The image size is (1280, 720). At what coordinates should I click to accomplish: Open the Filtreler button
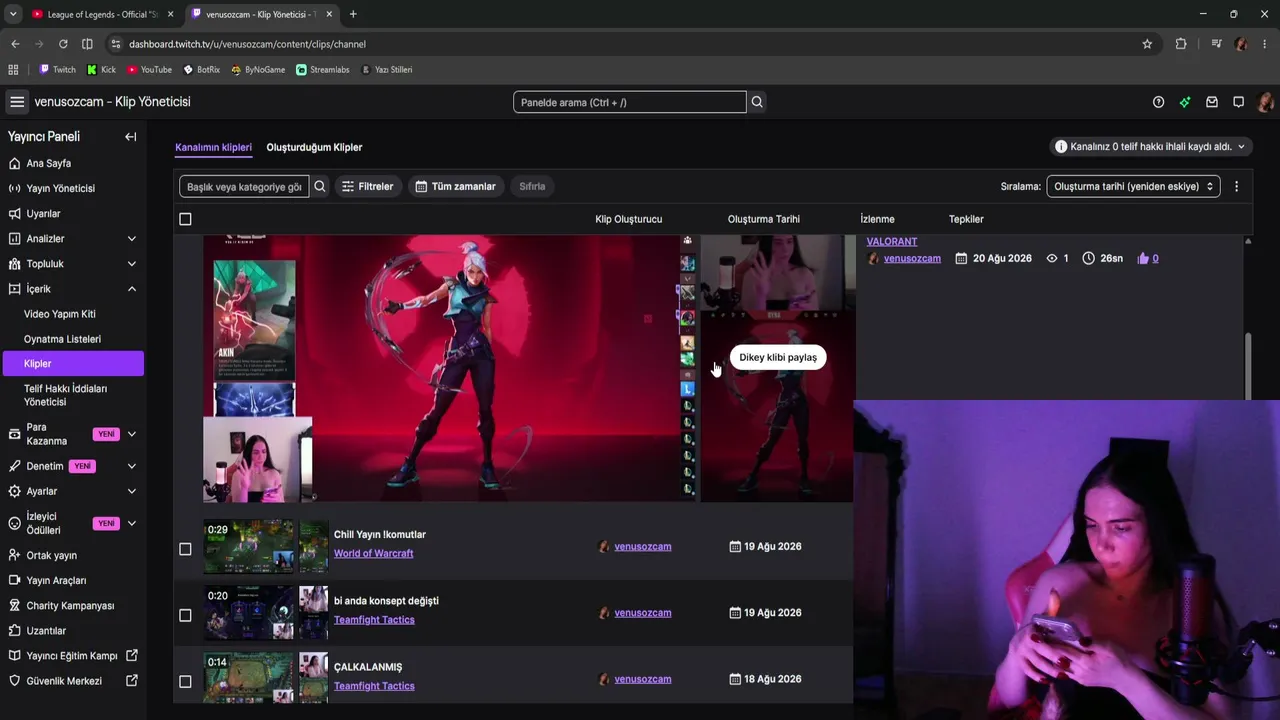tap(367, 186)
